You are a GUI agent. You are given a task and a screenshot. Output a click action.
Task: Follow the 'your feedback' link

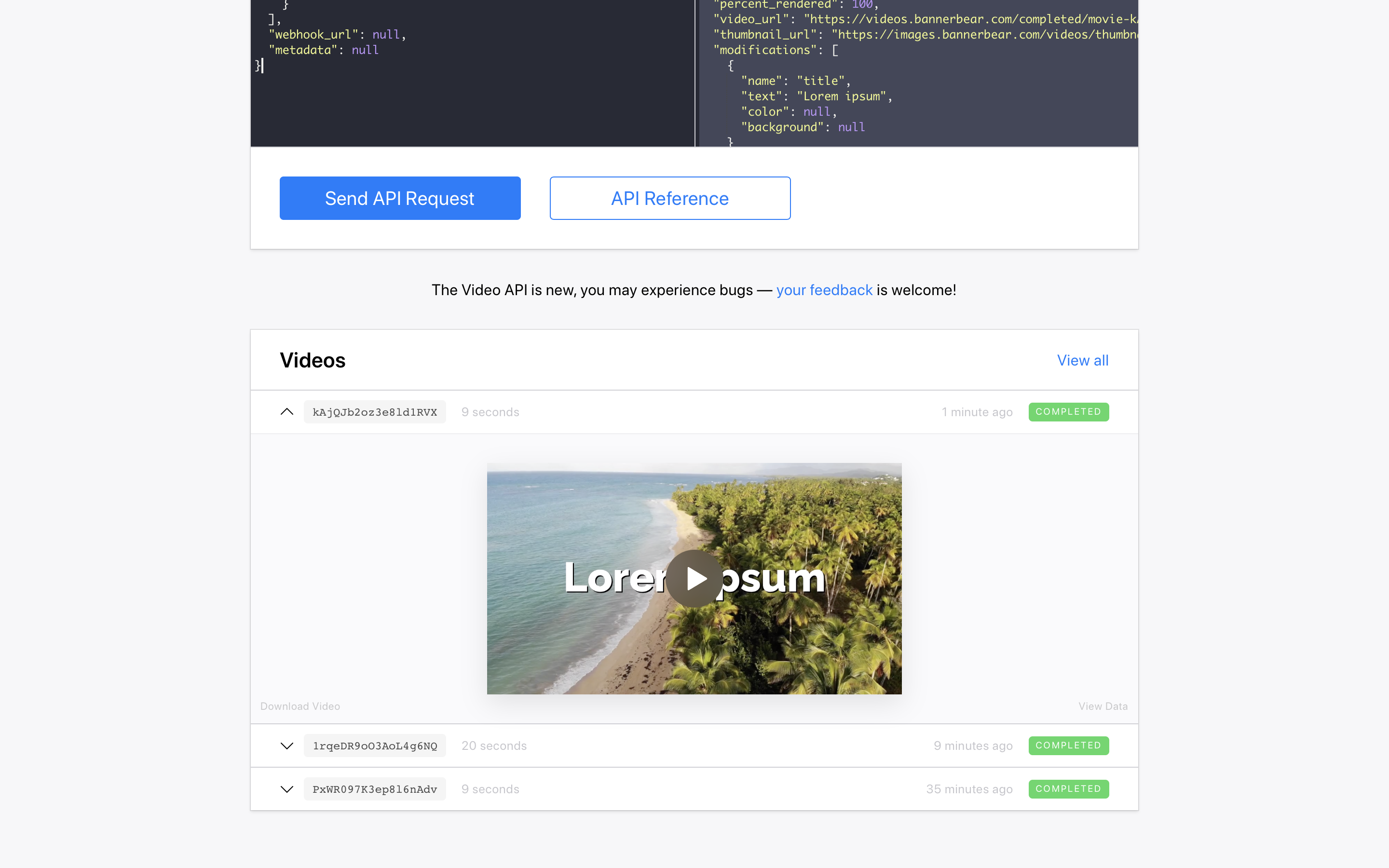[x=824, y=290]
